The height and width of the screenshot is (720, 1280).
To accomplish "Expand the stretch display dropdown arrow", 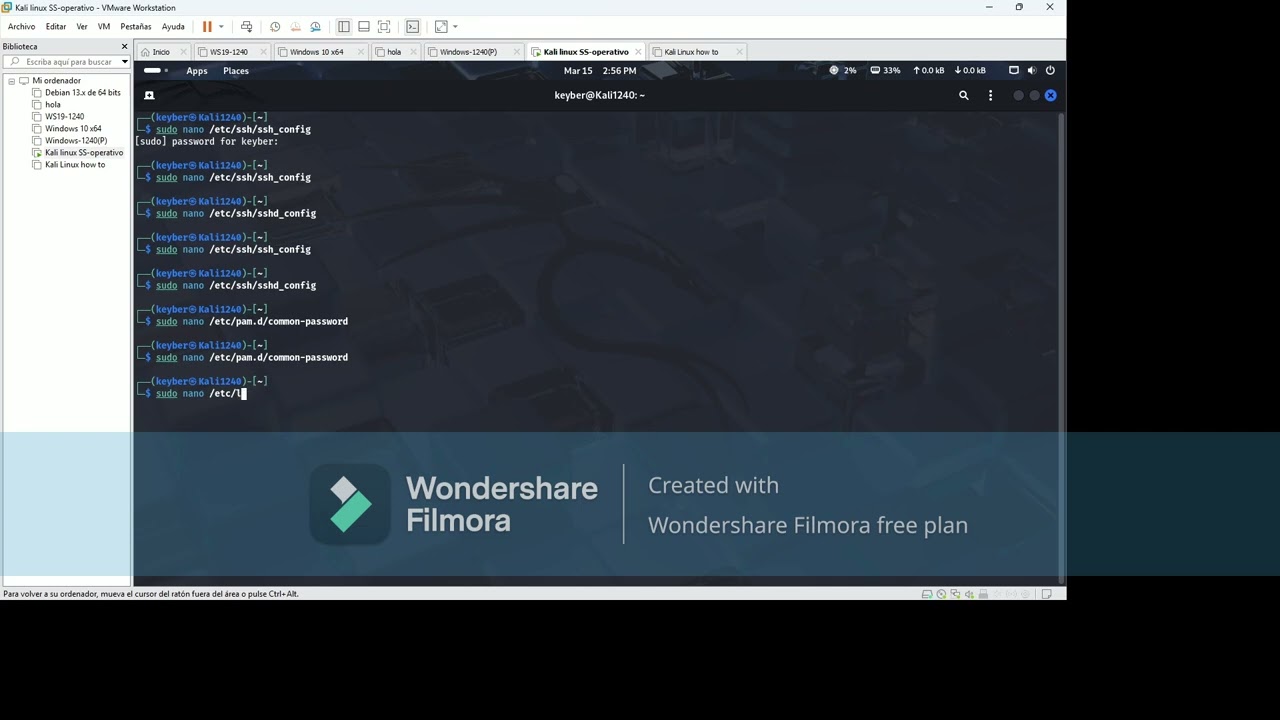I will pos(455,27).
